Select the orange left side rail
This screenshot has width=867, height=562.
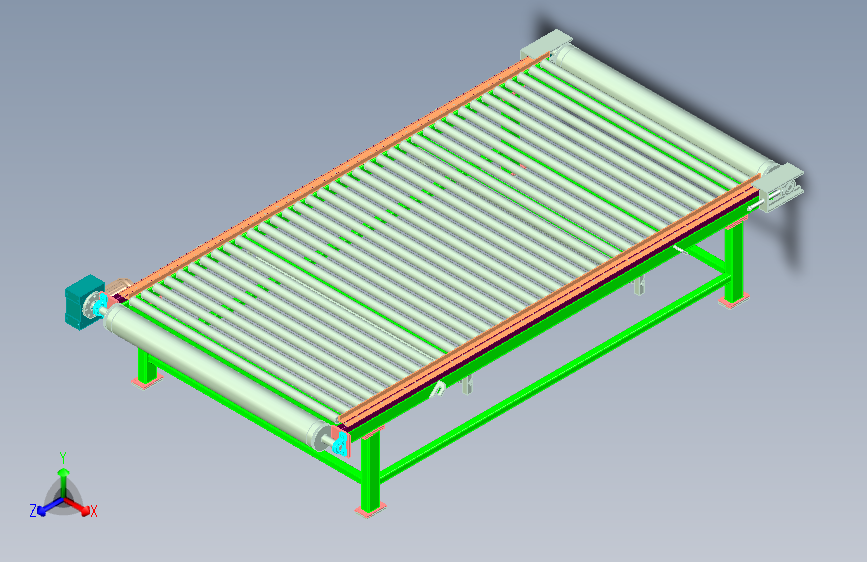point(336,173)
